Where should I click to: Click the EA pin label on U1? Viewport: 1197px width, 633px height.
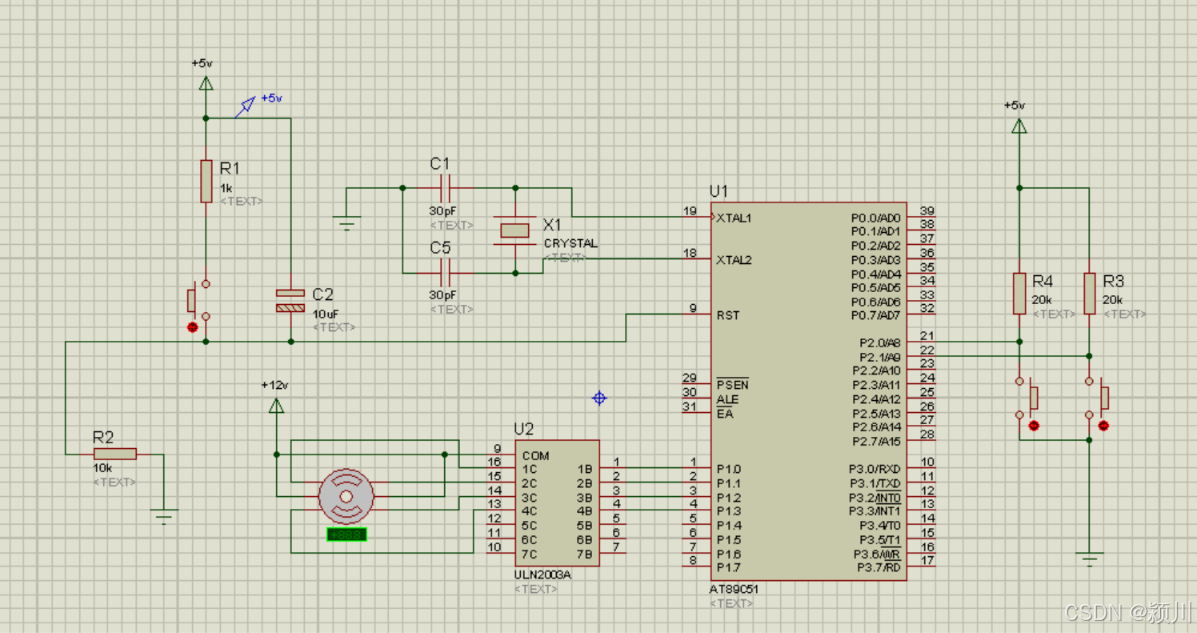point(724,413)
